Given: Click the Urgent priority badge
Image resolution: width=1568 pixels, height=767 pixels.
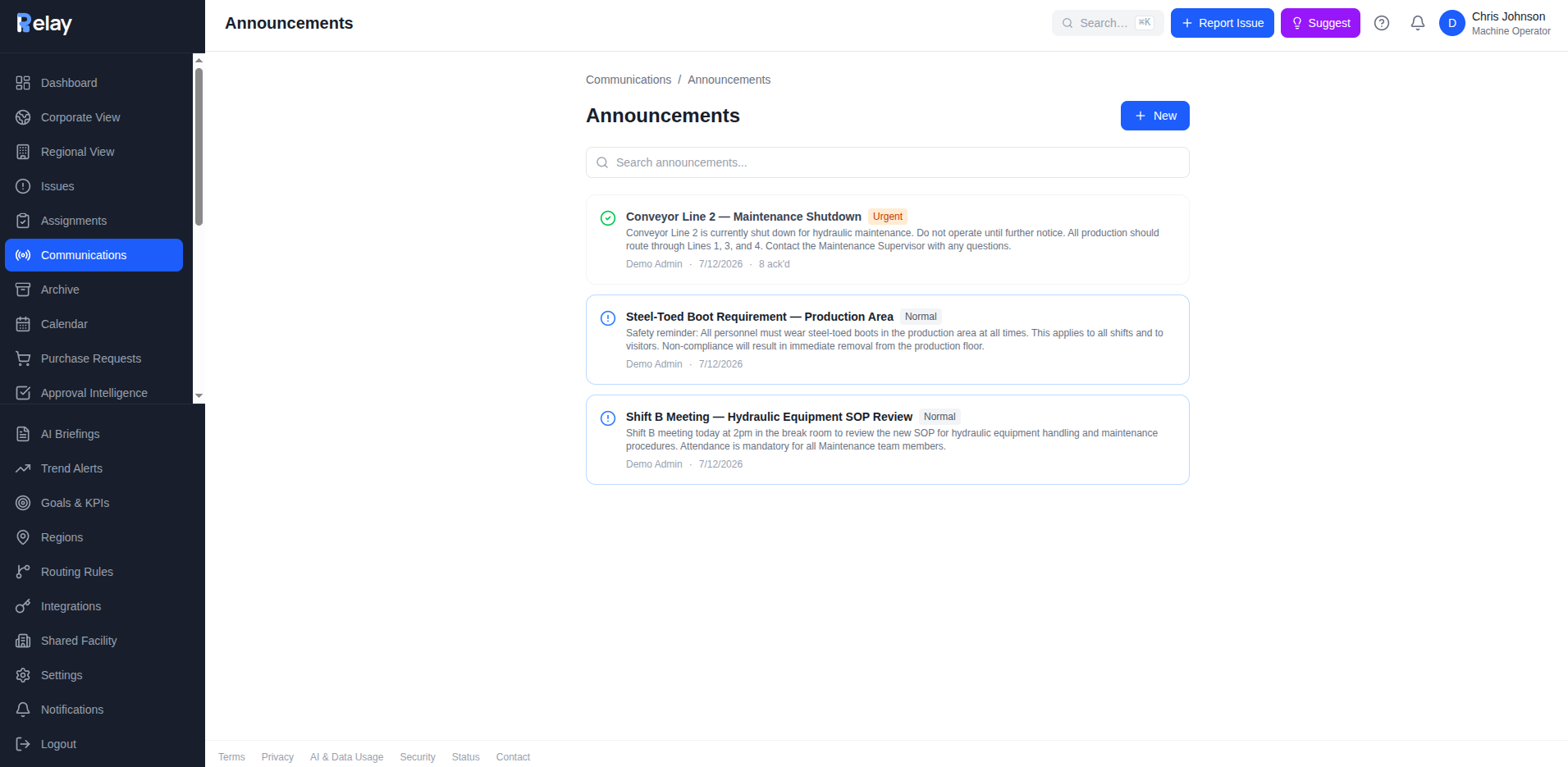Looking at the screenshot, I should click(888, 217).
